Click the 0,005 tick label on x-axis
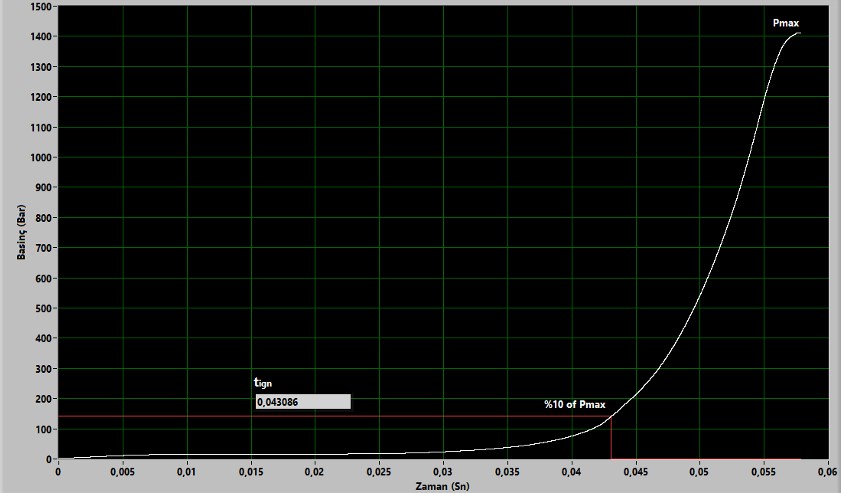 [122, 470]
